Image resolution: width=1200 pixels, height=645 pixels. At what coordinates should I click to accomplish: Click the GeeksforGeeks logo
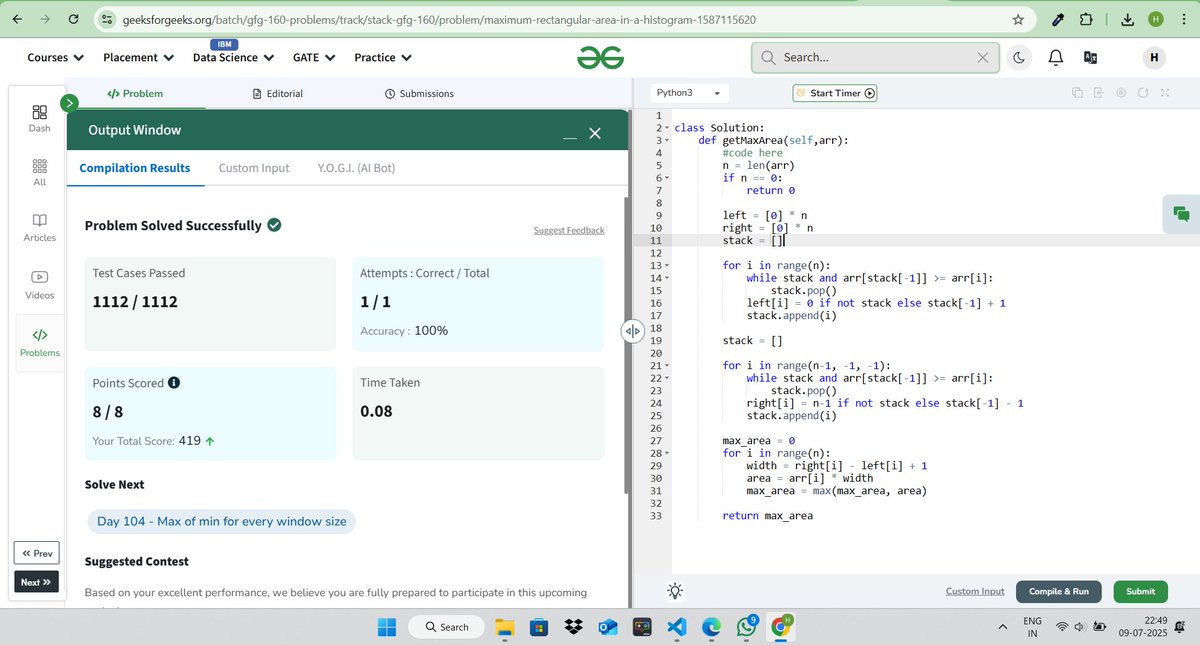tap(600, 58)
